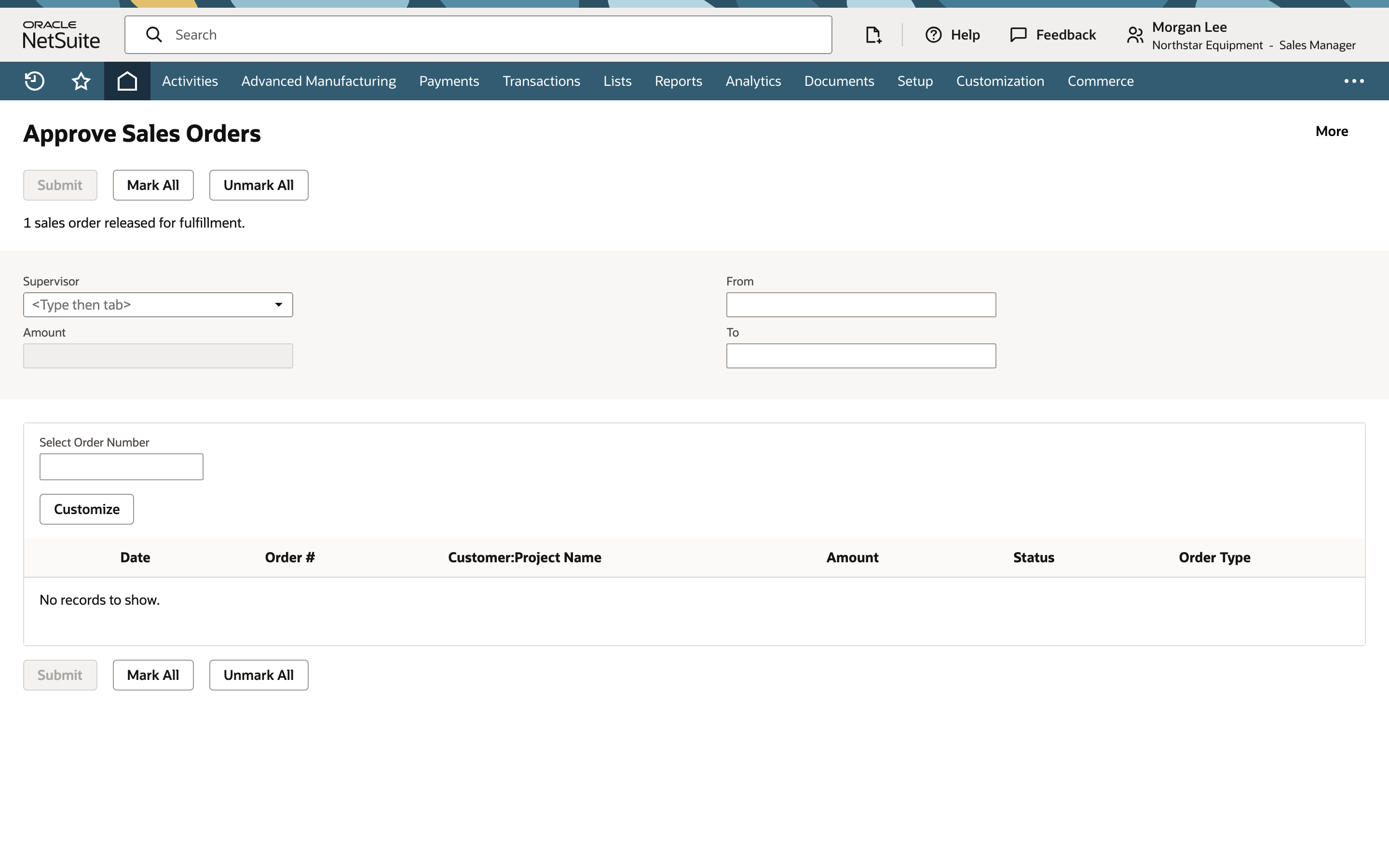Click the Help question mark icon
Screen dimensions: 1389x868
(933, 35)
